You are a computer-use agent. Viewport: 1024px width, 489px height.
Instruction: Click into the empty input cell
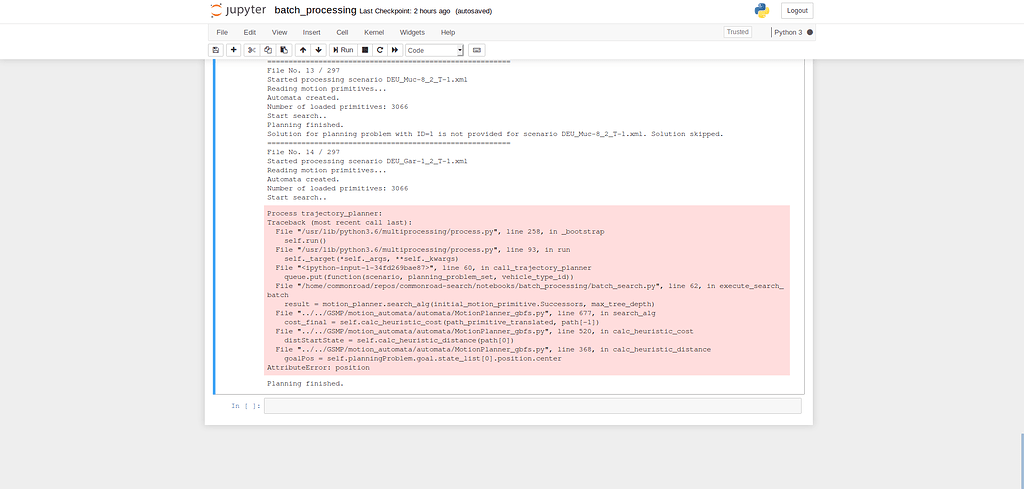[x=532, y=406]
